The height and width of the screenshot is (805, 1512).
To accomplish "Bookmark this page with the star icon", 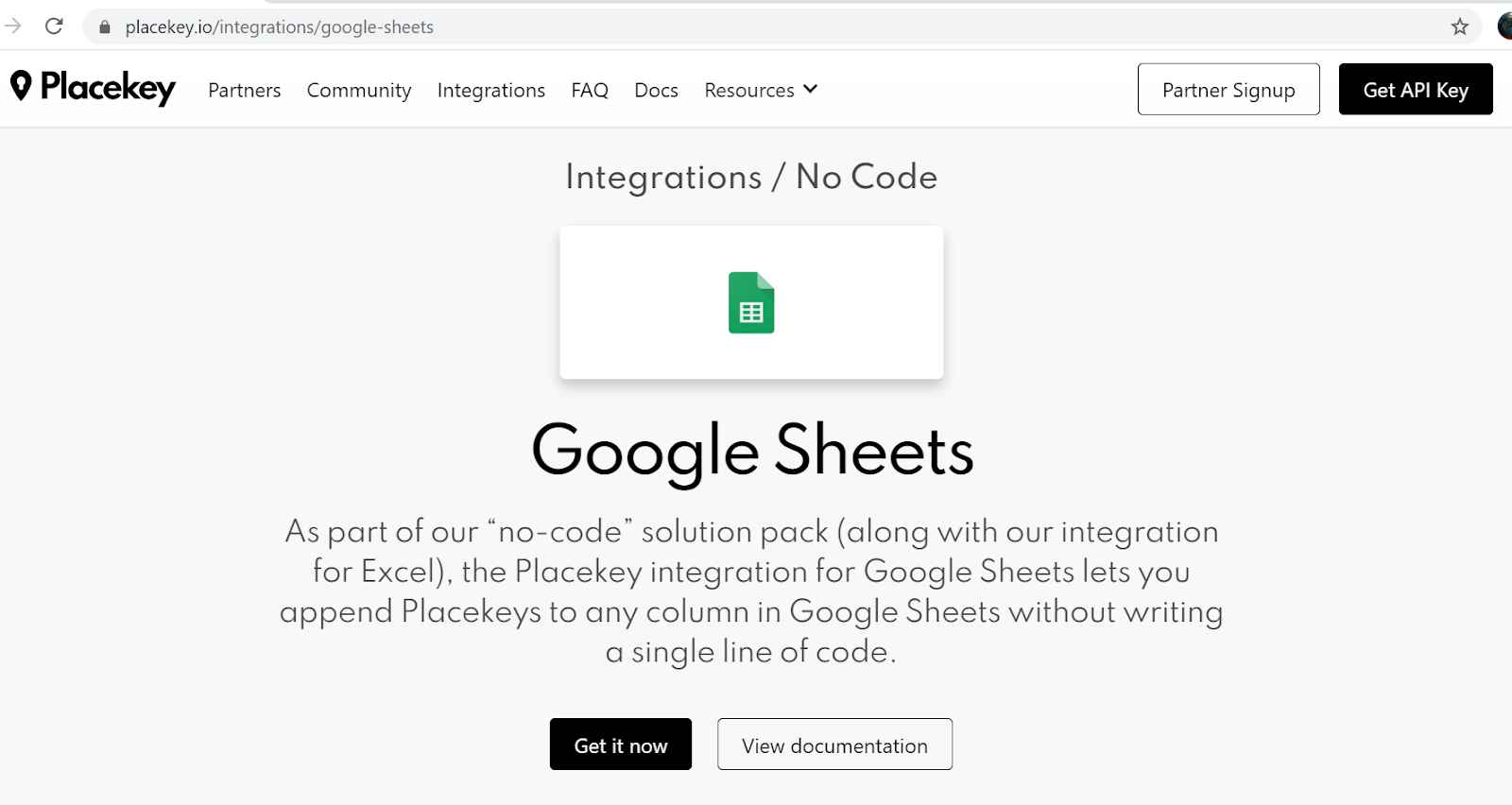I will (x=1460, y=26).
